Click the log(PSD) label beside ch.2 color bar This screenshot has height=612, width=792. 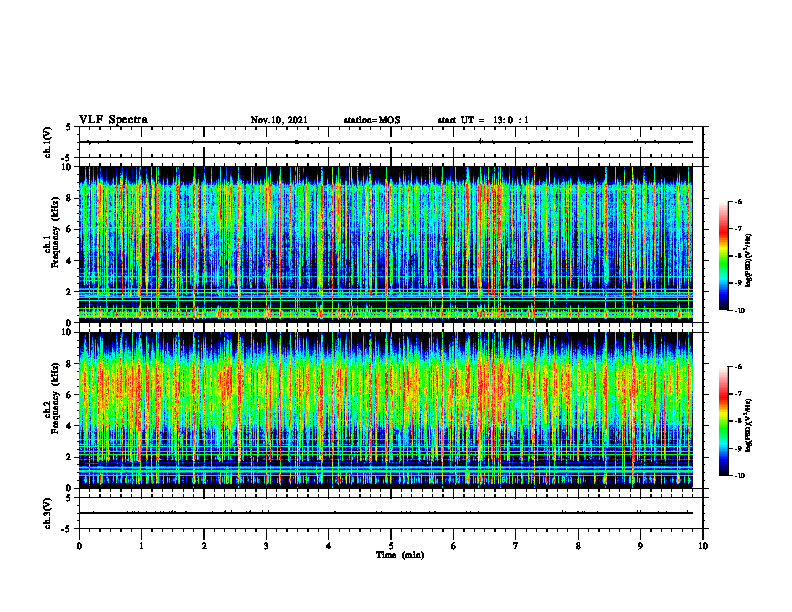click(x=750, y=426)
